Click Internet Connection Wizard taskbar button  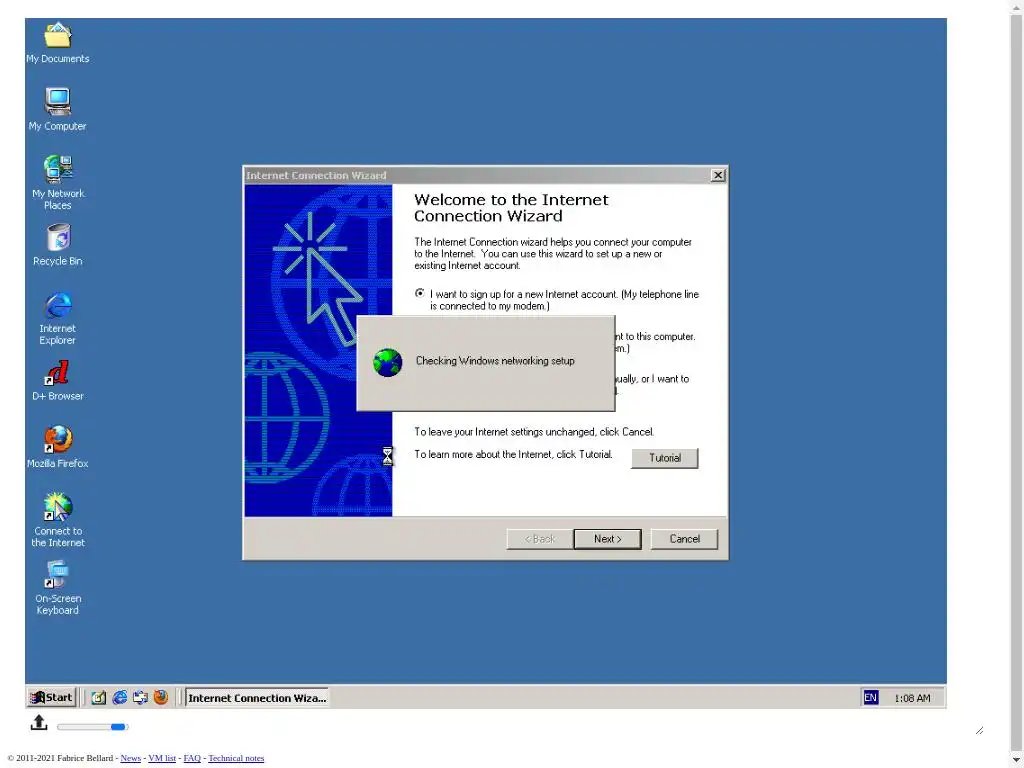pyautogui.click(x=257, y=697)
